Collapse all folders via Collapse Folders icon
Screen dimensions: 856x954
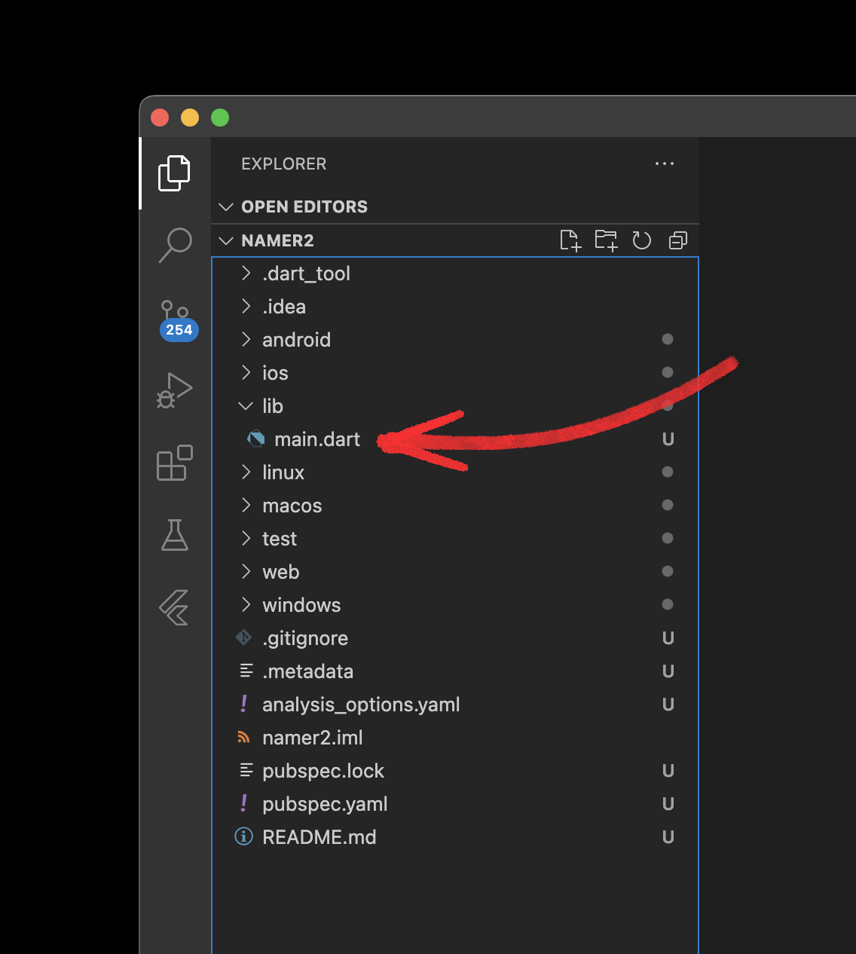tap(678, 240)
